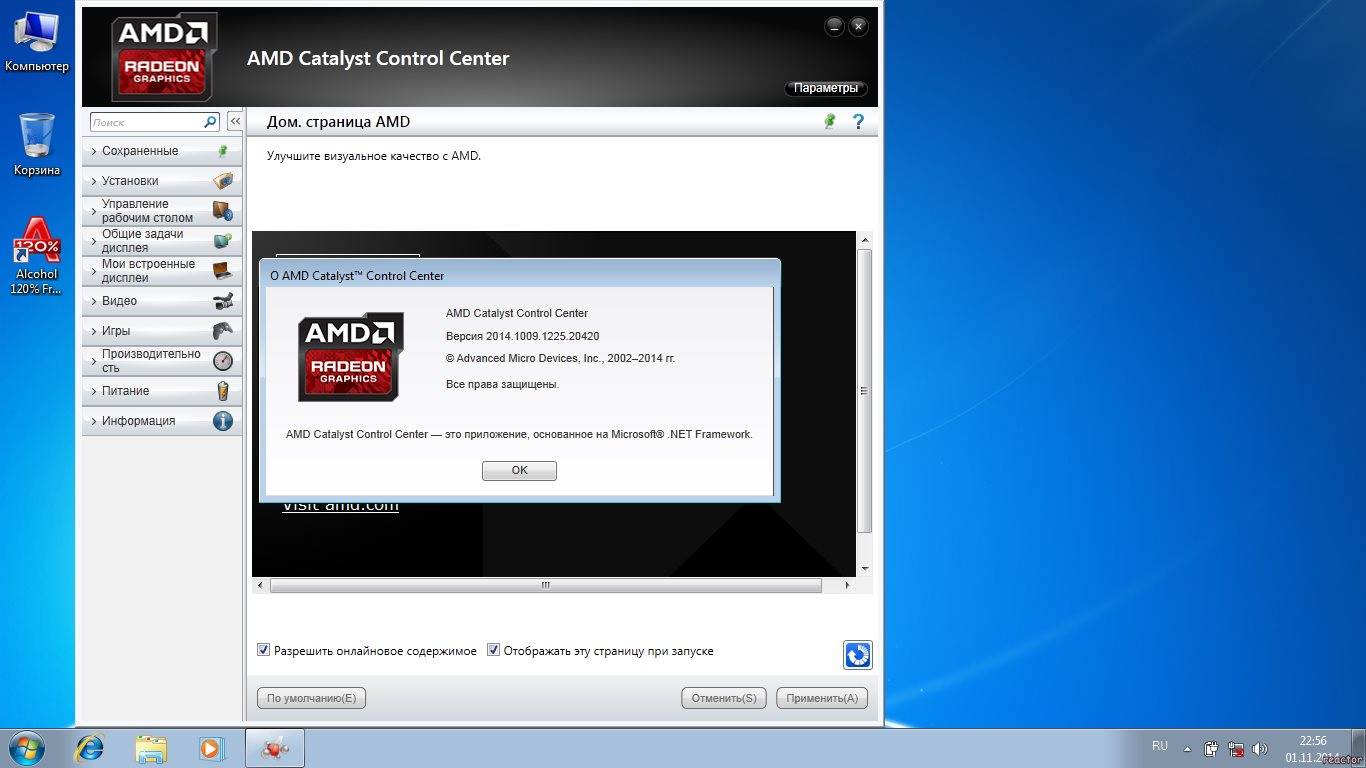
Task: Select the Alcohol 120% desktop shortcut
Action: (x=36, y=257)
